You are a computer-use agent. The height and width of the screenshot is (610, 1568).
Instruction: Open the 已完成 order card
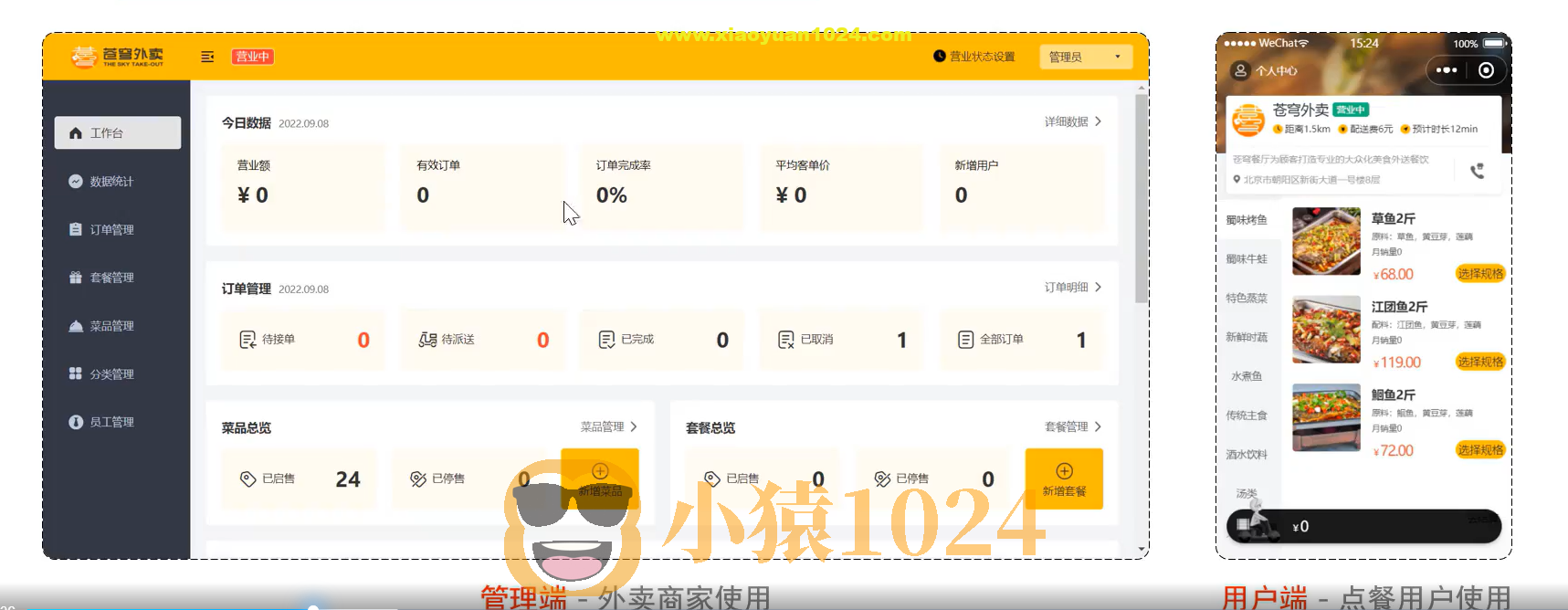click(x=662, y=340)
